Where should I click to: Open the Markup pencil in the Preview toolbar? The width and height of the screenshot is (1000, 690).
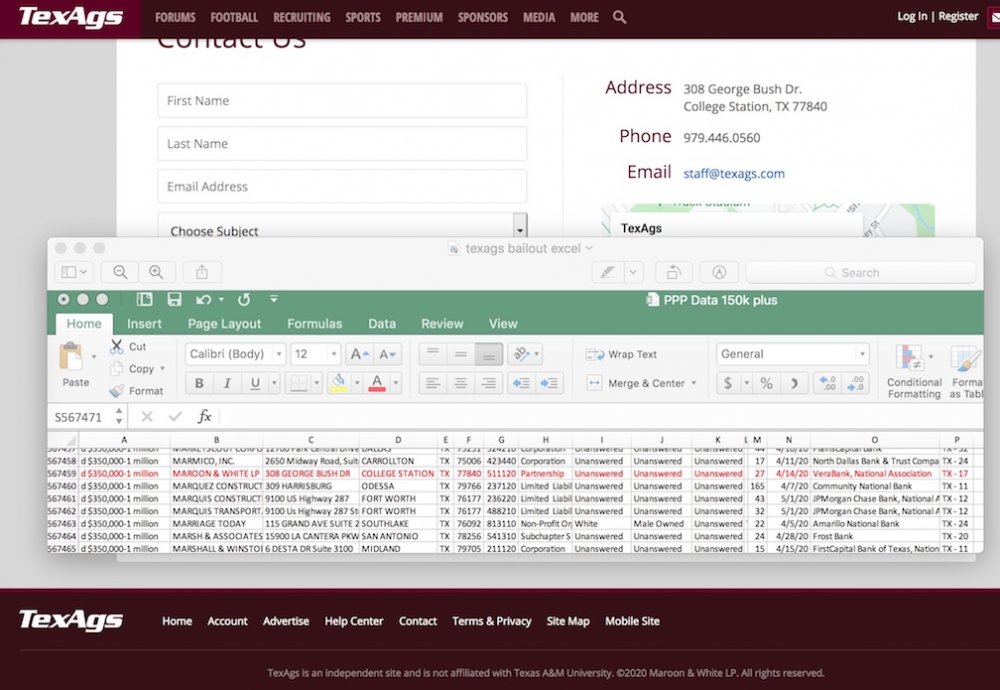coord(608,272)
